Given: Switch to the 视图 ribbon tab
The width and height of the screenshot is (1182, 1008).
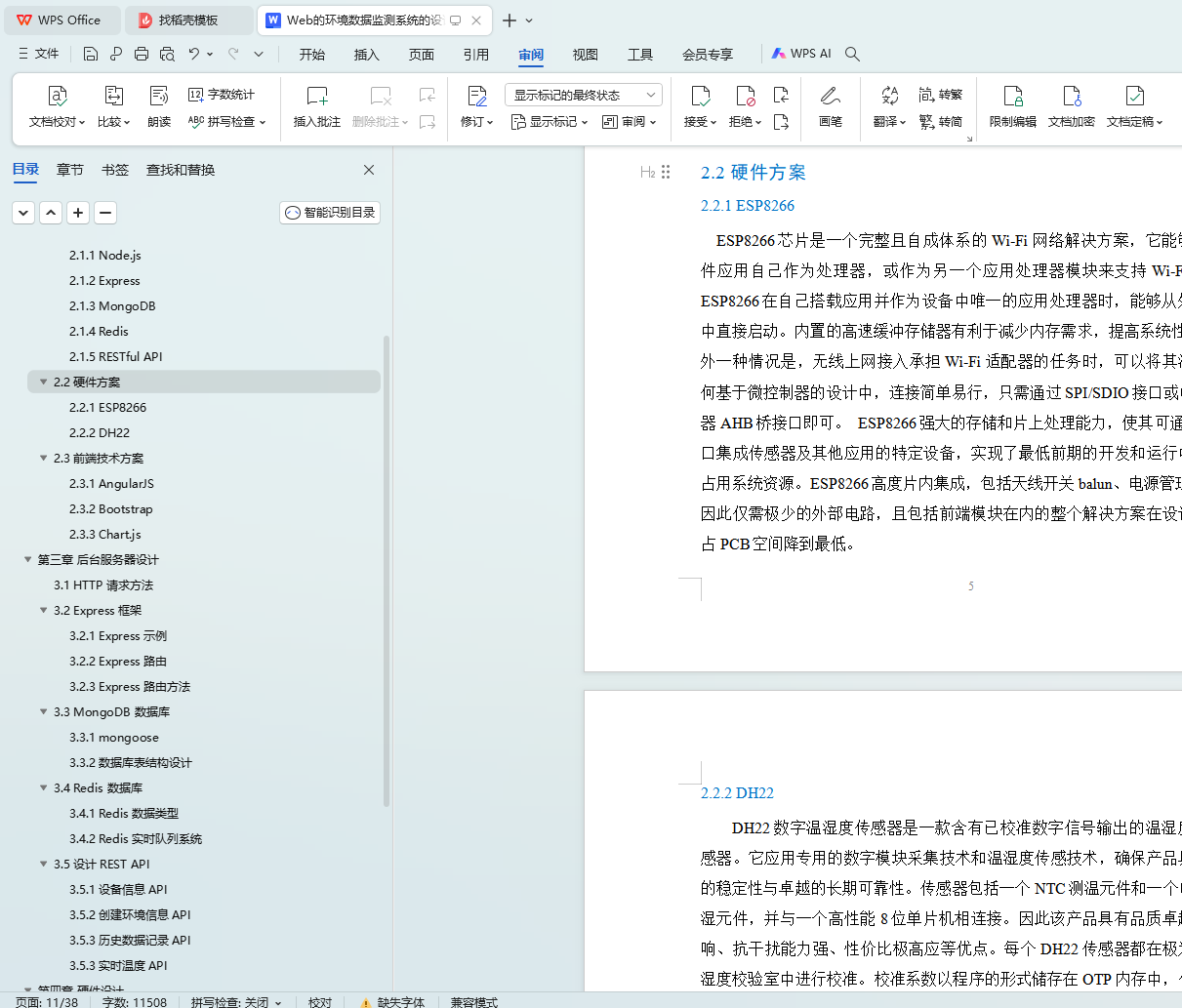Looking at the screenshot, I should [x=585, y=55].
